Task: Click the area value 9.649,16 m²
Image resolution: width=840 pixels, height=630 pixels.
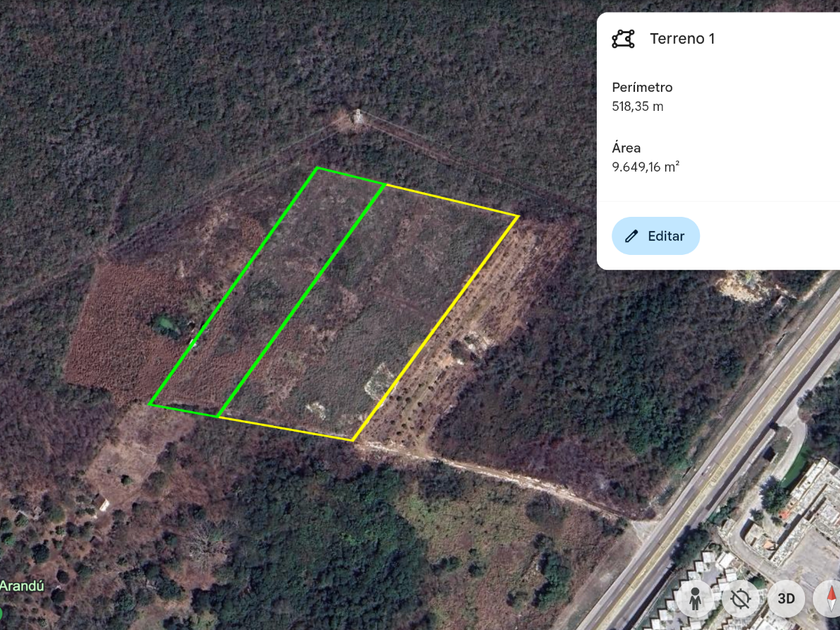Action: [x=646, y=167]
